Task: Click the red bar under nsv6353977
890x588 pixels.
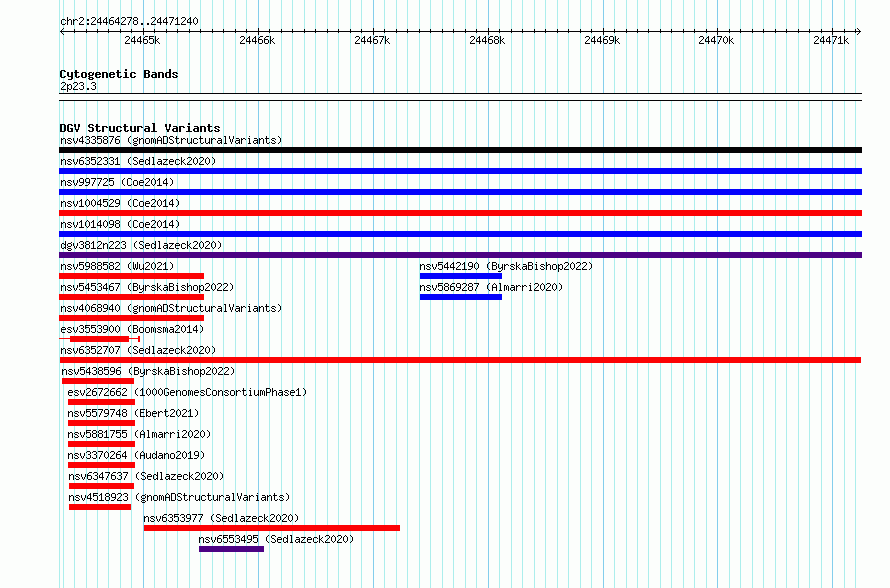Action: [x=272, y=528]
